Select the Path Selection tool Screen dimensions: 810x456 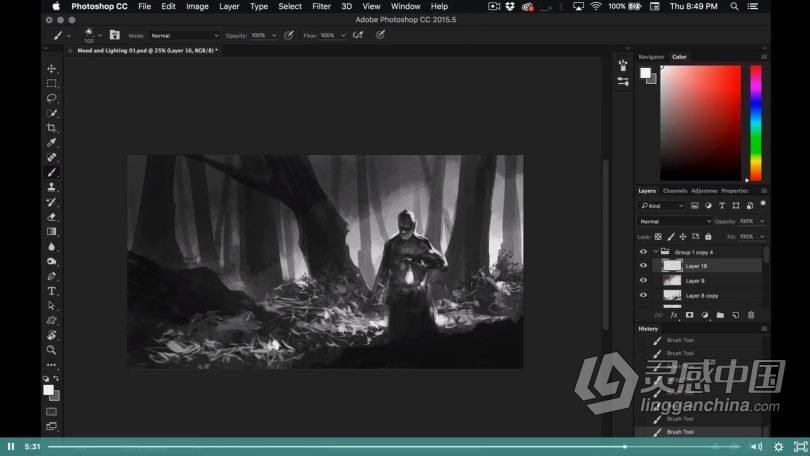(x=51, y=306)
